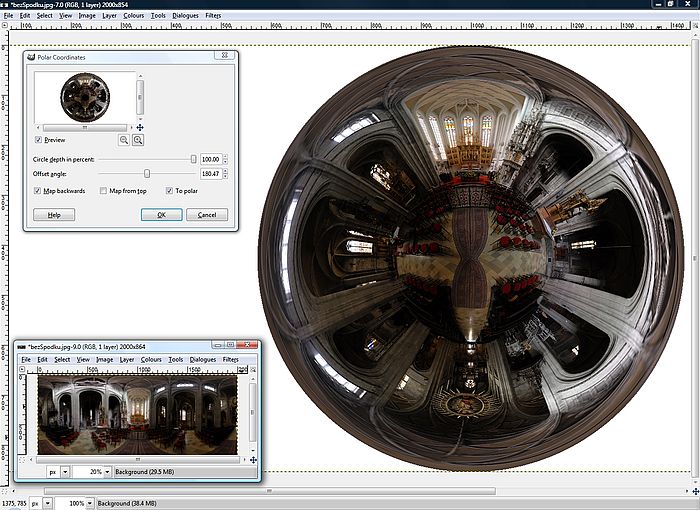The height and width of the screenshot is (510, 700).
Task: Toggle the small window's quick mask icon
Action: click(24, 458)
